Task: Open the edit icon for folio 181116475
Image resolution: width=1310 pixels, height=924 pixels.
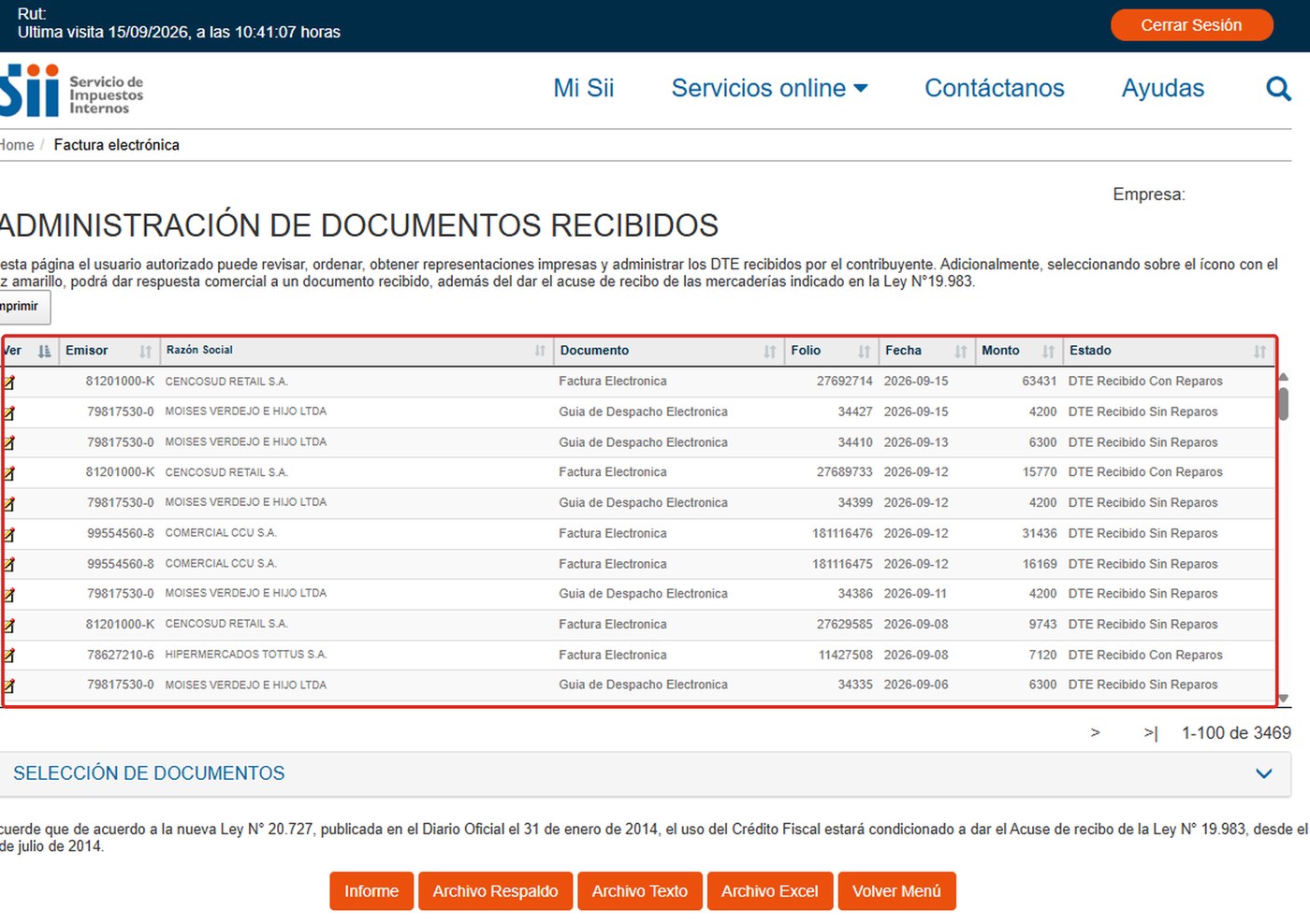Action: [x=9, y=565]
